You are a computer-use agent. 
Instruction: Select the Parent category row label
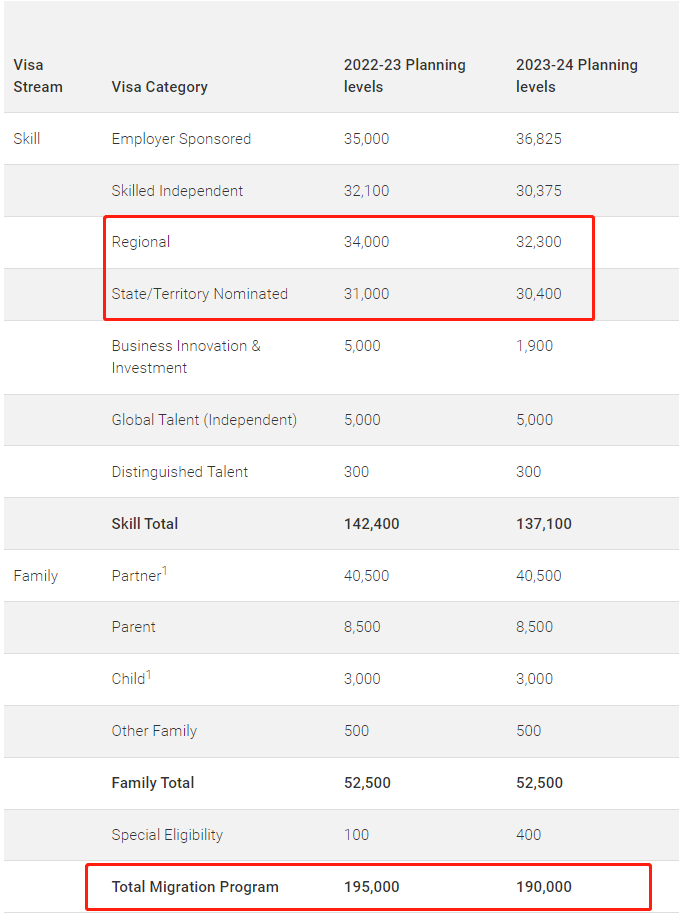[133, 627]
